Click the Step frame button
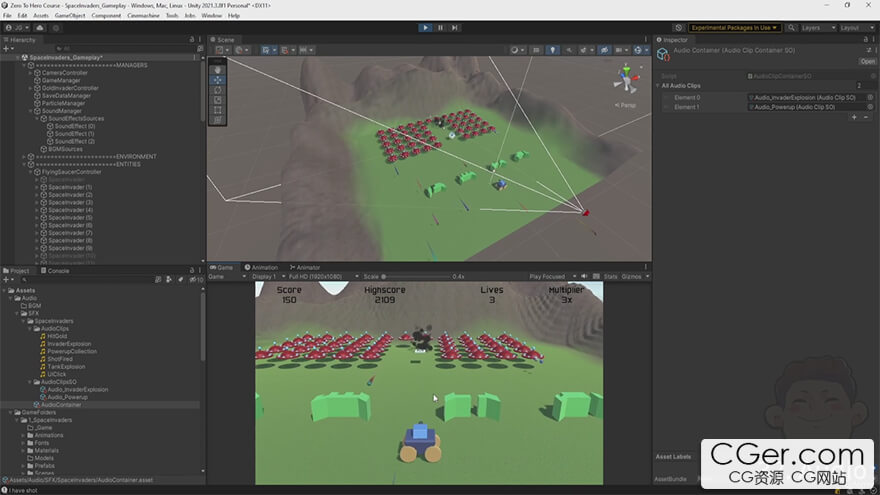The height and width of the screenshot is (495, 880). coord(455,28)
